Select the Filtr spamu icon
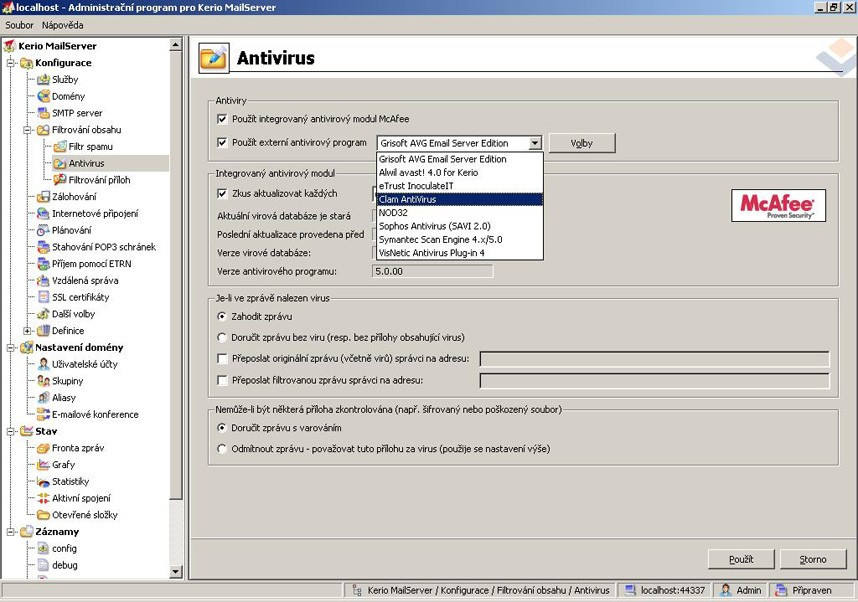The image size is (858, 602). pos(60,147)
